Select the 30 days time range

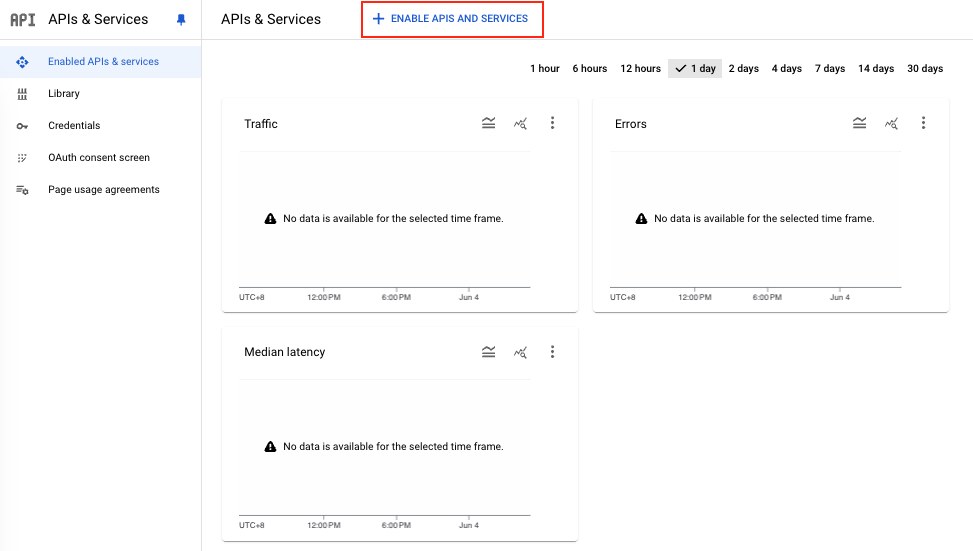click(x=925, y=68)
